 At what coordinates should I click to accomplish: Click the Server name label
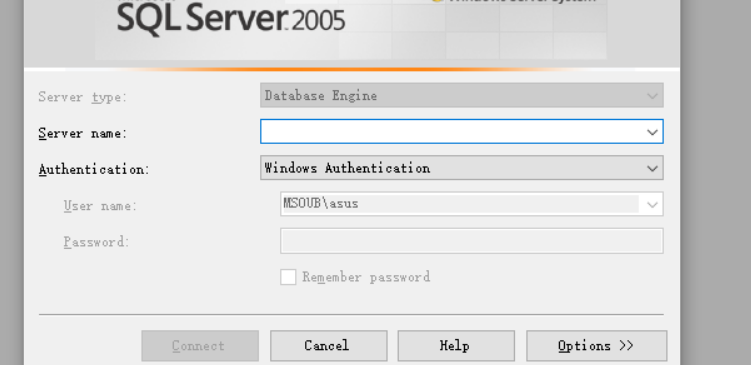point(82,134)
